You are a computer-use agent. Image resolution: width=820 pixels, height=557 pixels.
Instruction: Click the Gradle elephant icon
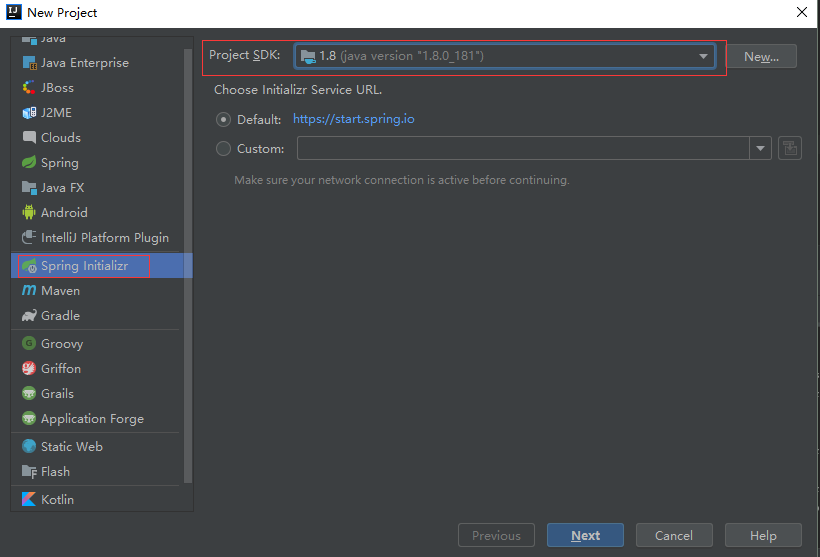(x=29, y=316)
